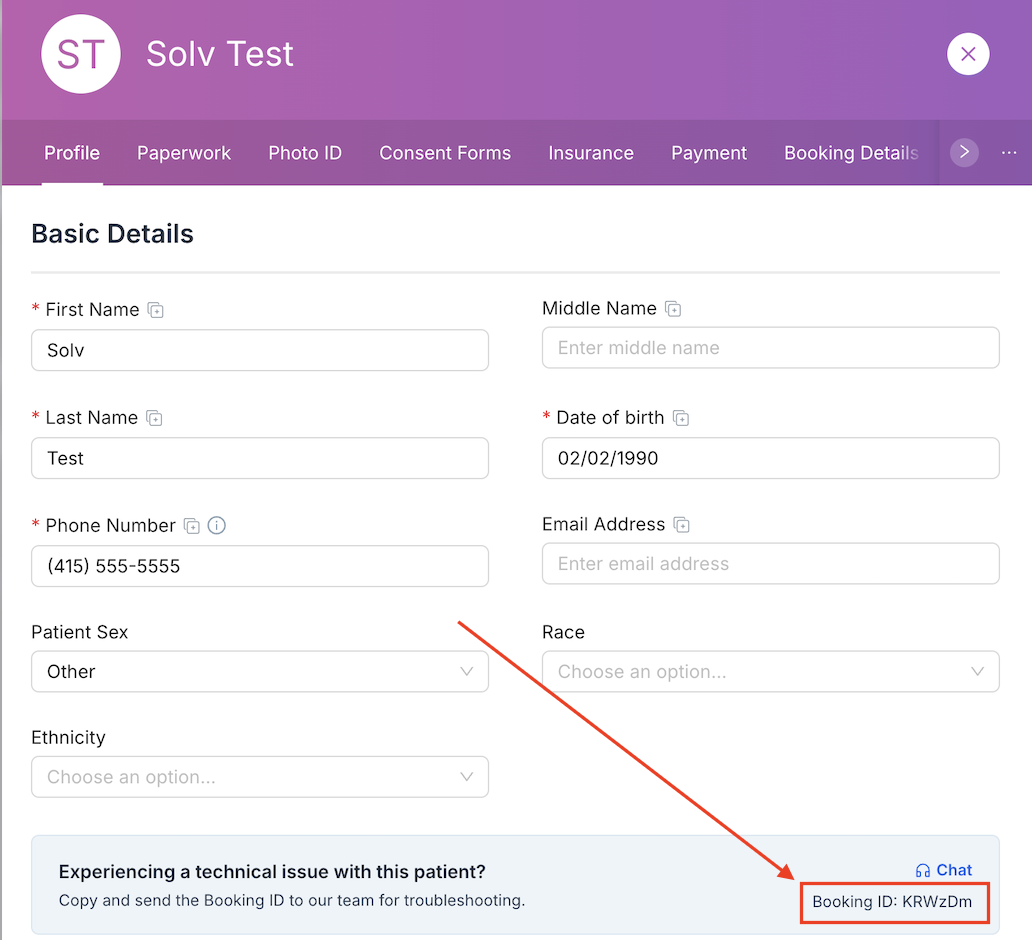Show Phone Number info tooltip icon
The image size is (1032, 940).
[217, 525]
